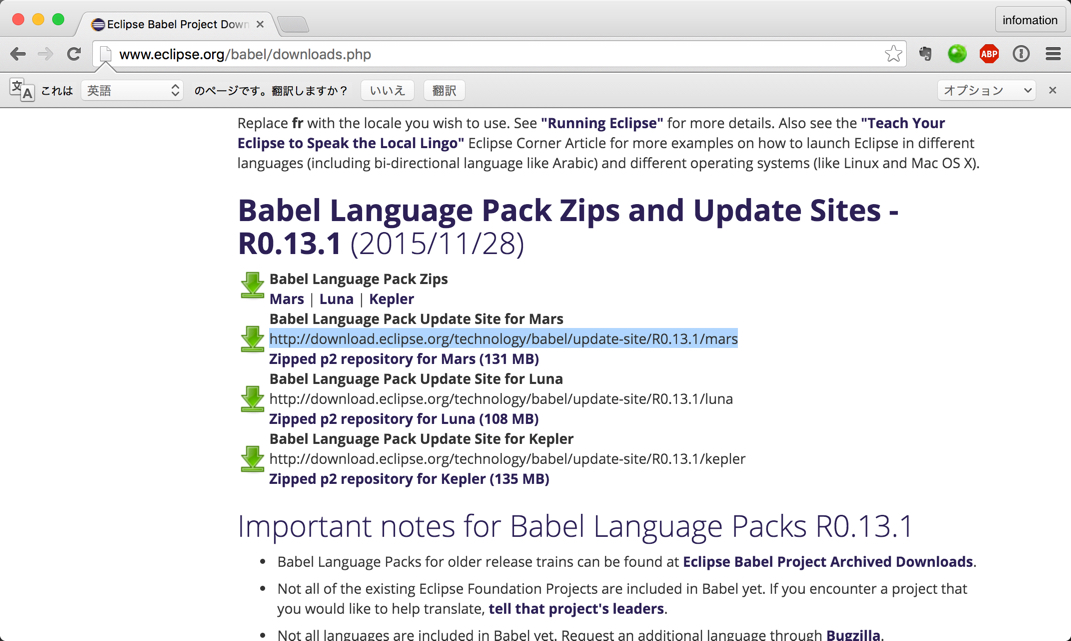Decline translation with the いいえ button
This screenshot has height=641, width=1071.
click(x=387, y=90)
